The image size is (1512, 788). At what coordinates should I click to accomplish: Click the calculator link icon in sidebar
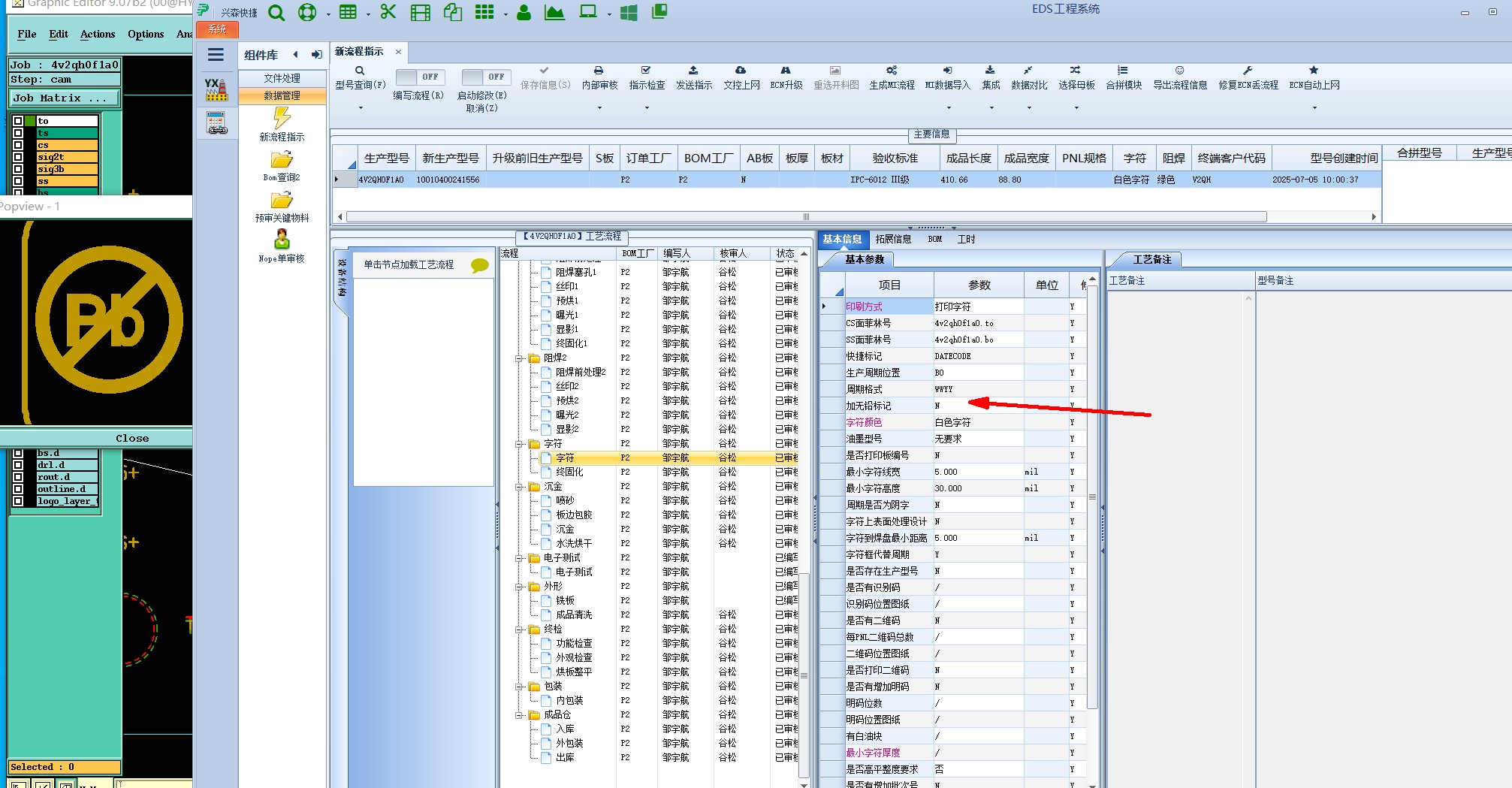[216, 123]
